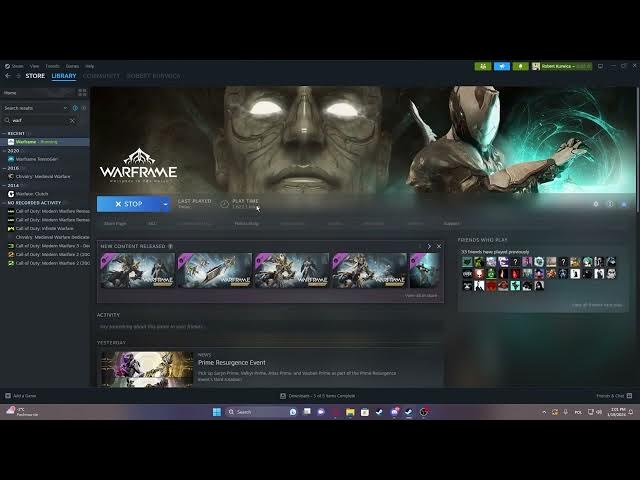This screenshot has height=480, width=640.
Task: Open the Steam menu
Action: [15, 66]
